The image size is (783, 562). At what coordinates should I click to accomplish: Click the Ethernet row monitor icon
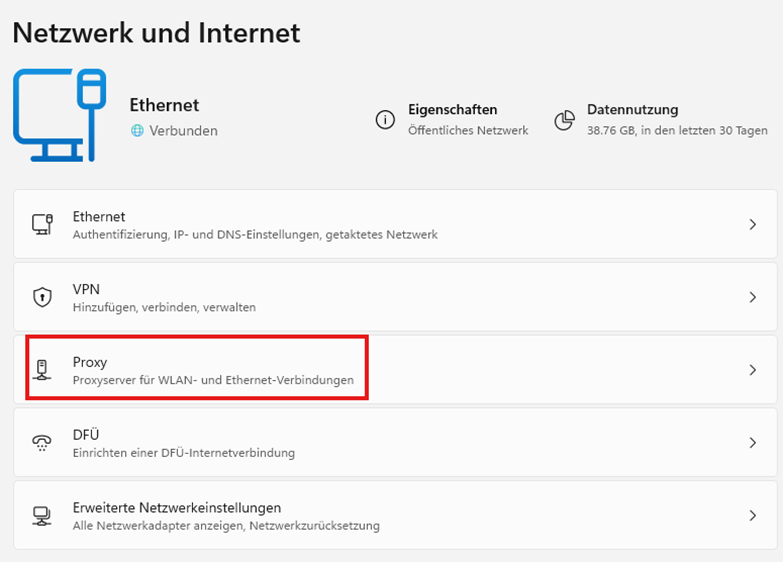pyautogui.click(x=42, y=225)
